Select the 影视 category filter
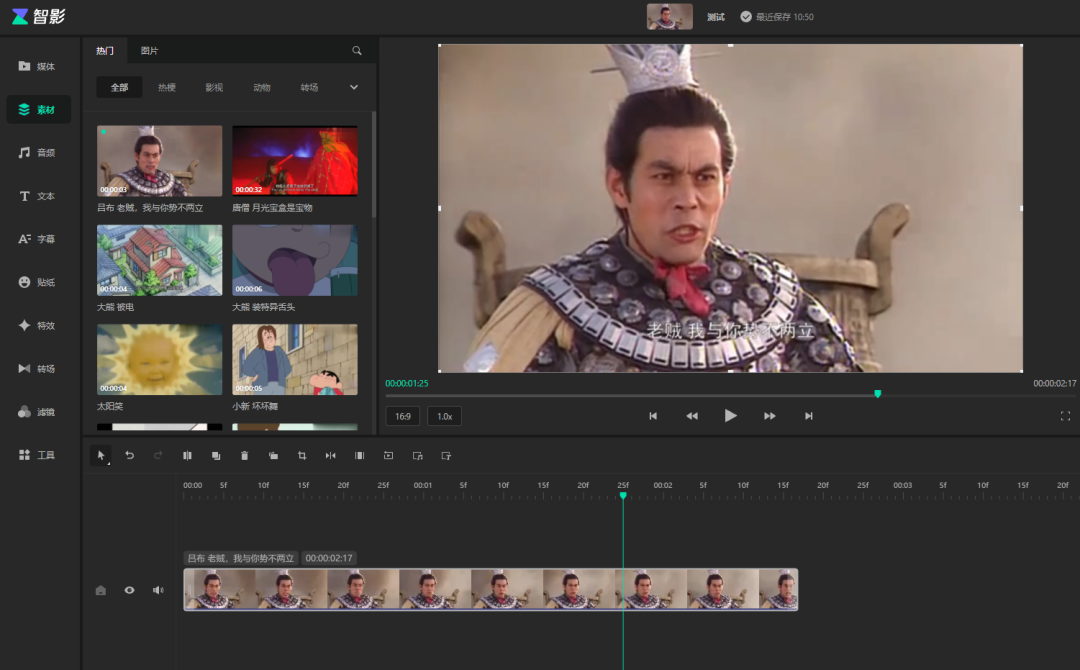The width and height of the screenshot is (1080, 670). [214, 87]
